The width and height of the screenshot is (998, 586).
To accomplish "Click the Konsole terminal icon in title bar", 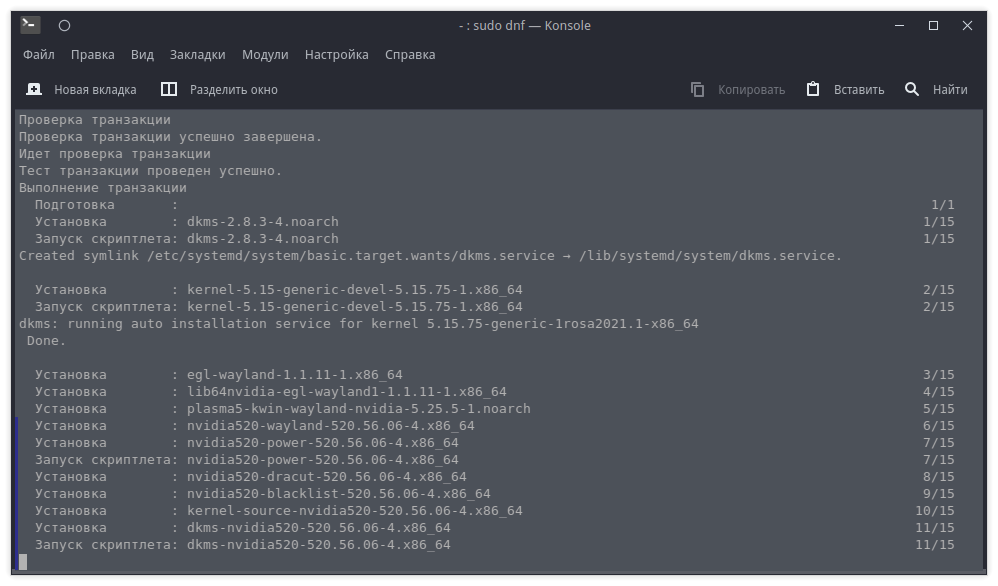I will [x=30, y=25].
